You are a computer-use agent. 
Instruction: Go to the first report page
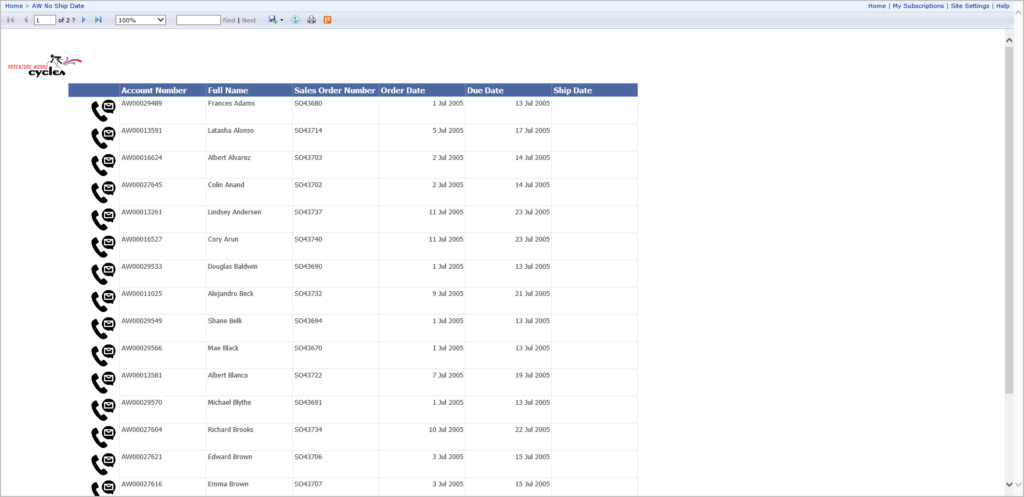tap(10, 20)
